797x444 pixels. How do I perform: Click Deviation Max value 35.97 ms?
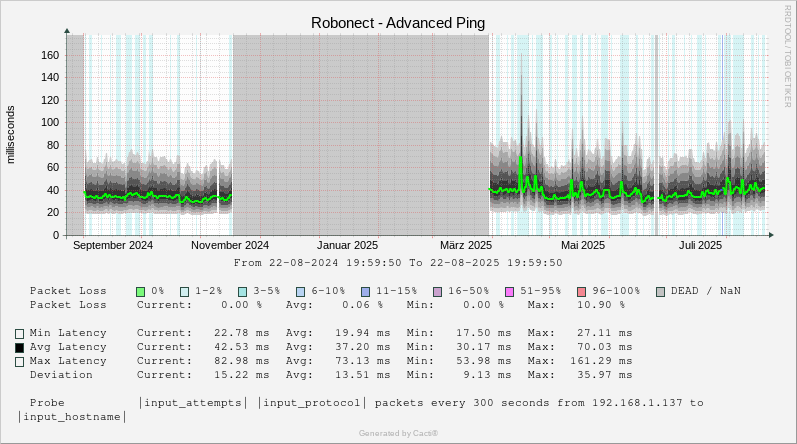coord(604,375)
